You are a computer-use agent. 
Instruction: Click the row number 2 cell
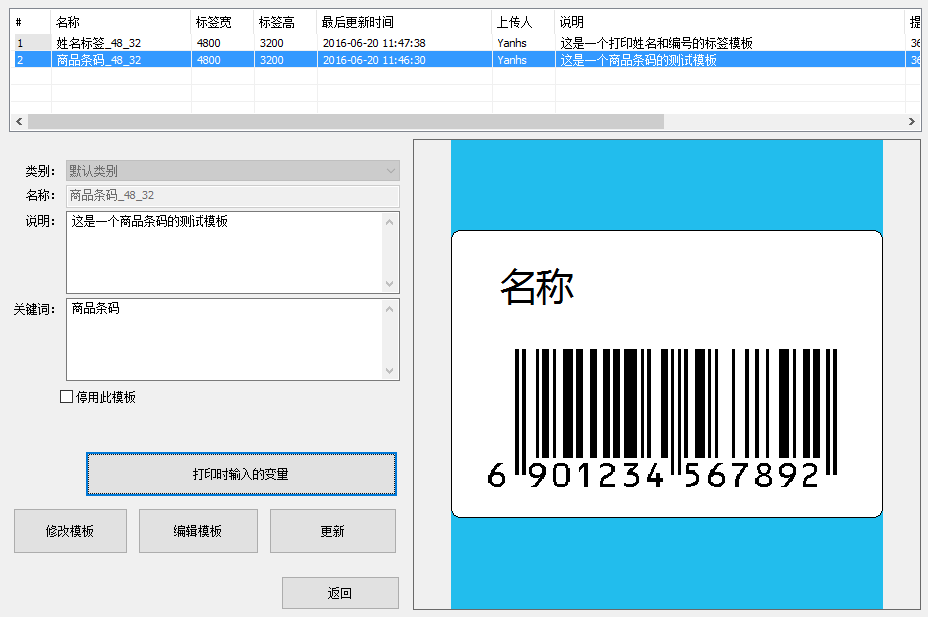click(x=31, y=60)
